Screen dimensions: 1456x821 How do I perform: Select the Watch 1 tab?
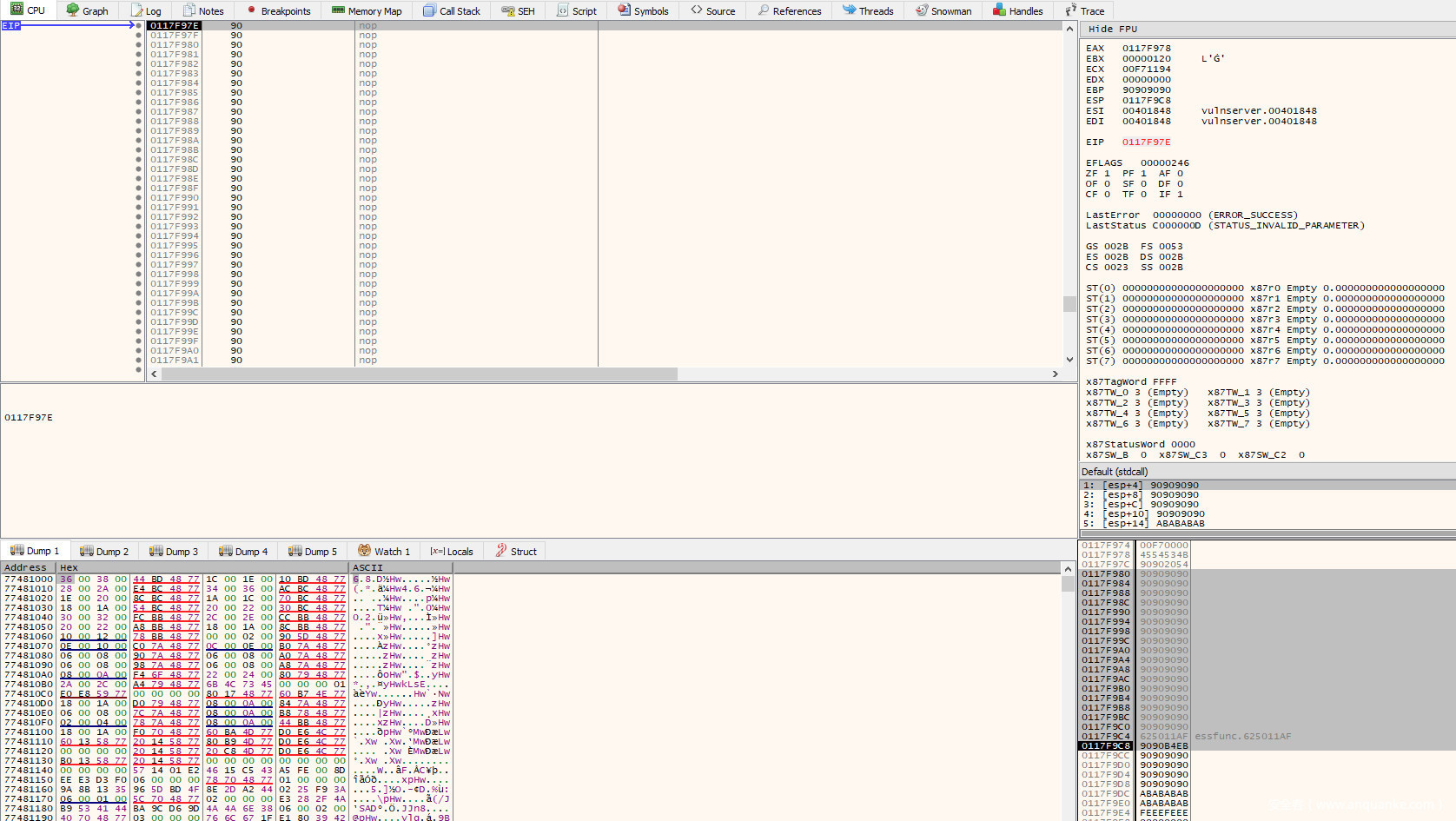[x=384, y=552]
